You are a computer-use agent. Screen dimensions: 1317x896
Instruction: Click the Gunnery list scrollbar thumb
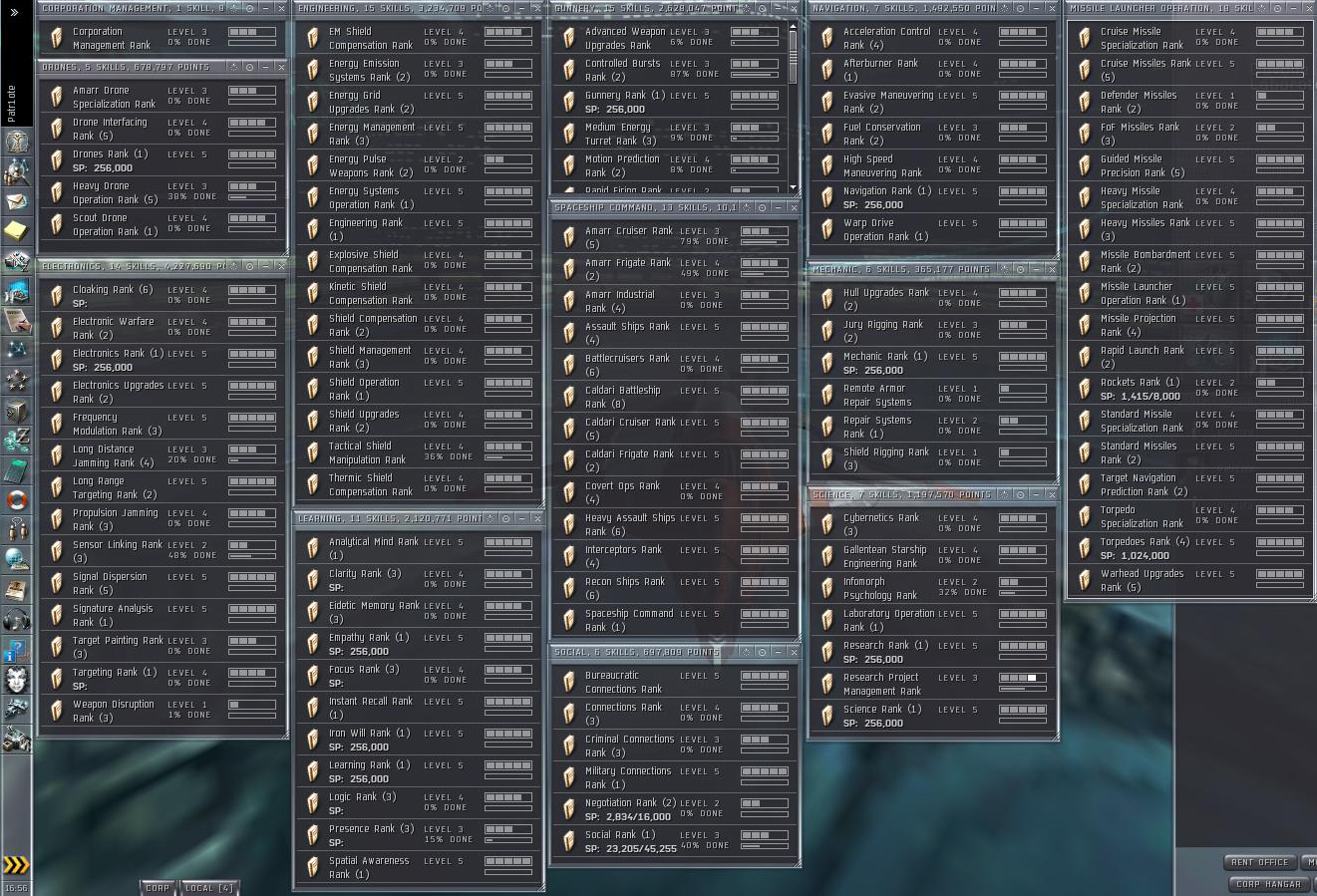[793, 56]
